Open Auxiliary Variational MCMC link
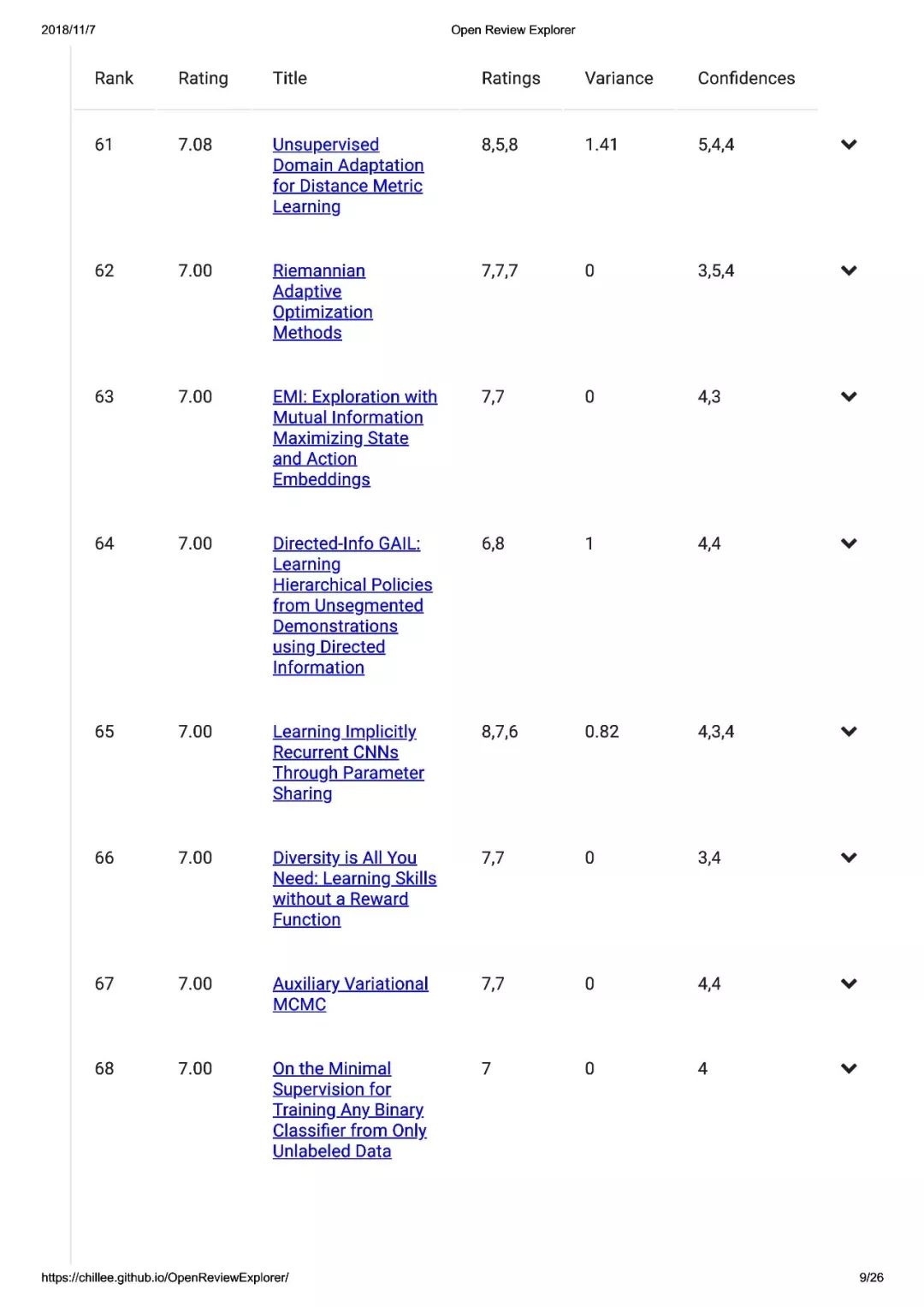Image resolution: width=924 pixels, height=1307 pixels. [351, 994]
